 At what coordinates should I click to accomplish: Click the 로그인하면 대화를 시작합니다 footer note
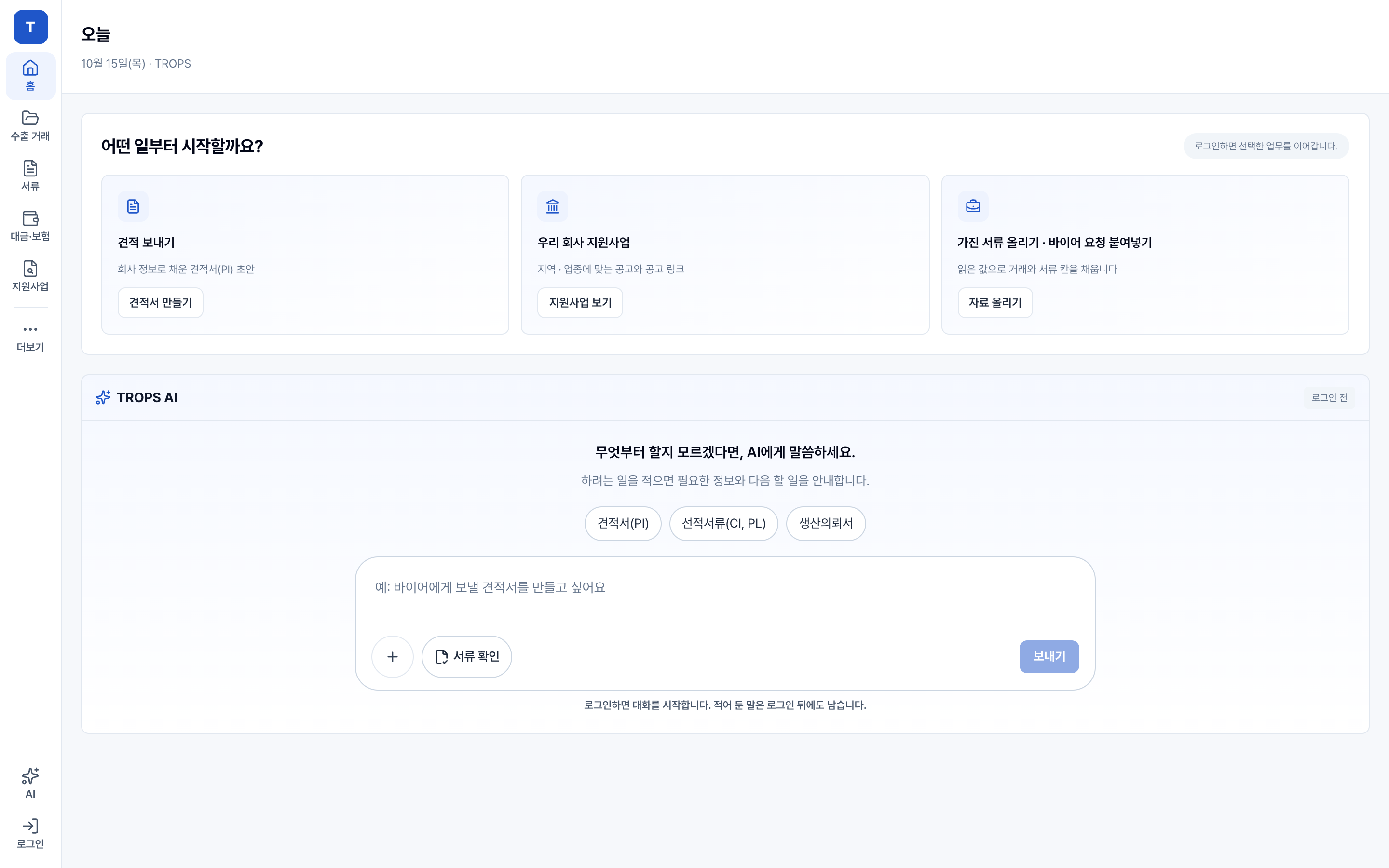pos(725,705)
